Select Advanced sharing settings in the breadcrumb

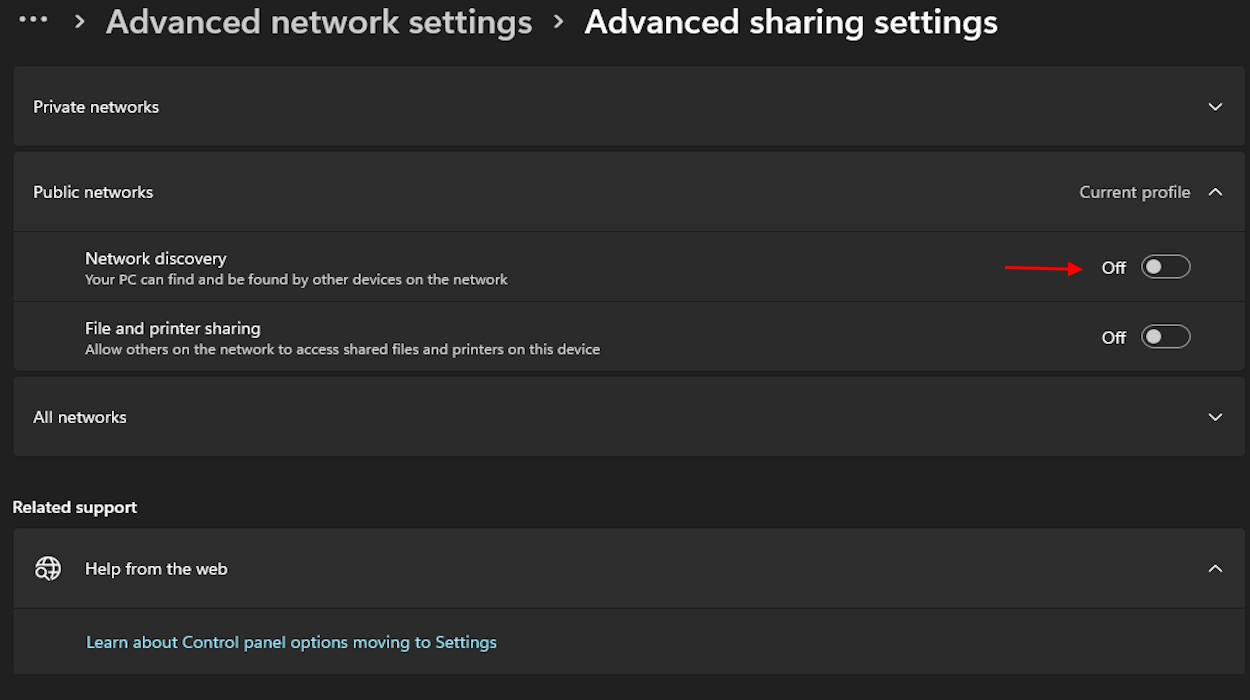pos(791,21)
